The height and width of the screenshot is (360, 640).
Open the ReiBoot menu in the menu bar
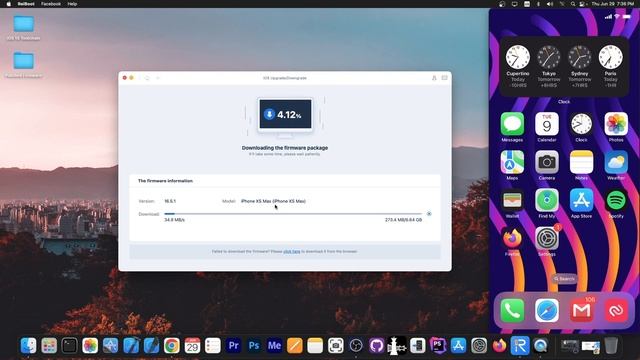26,4
